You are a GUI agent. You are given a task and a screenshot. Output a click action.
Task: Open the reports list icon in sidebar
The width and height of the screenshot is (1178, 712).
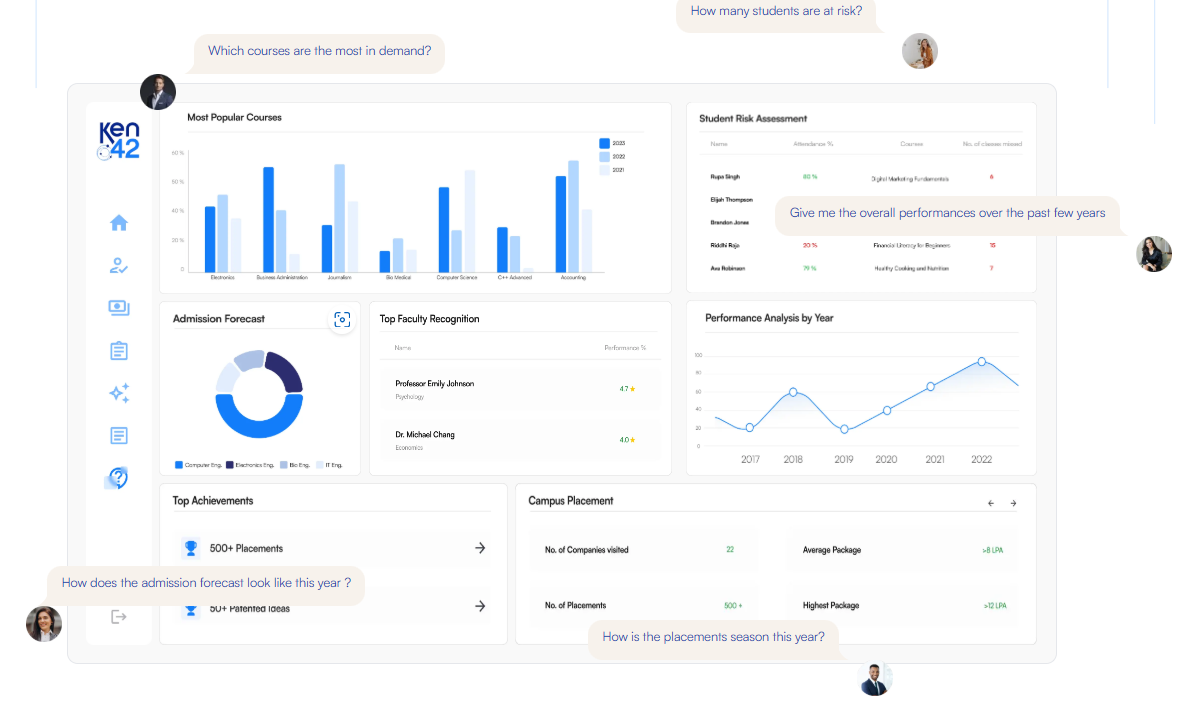pos(119,435)
